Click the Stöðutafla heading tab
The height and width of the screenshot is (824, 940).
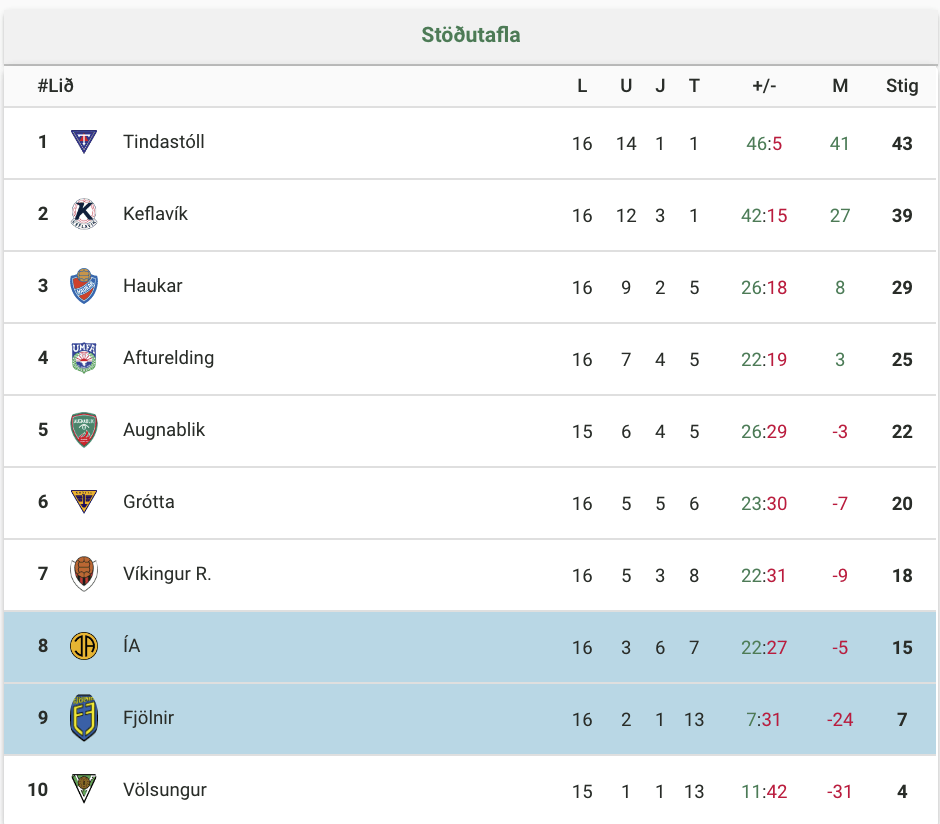point(471,35)
